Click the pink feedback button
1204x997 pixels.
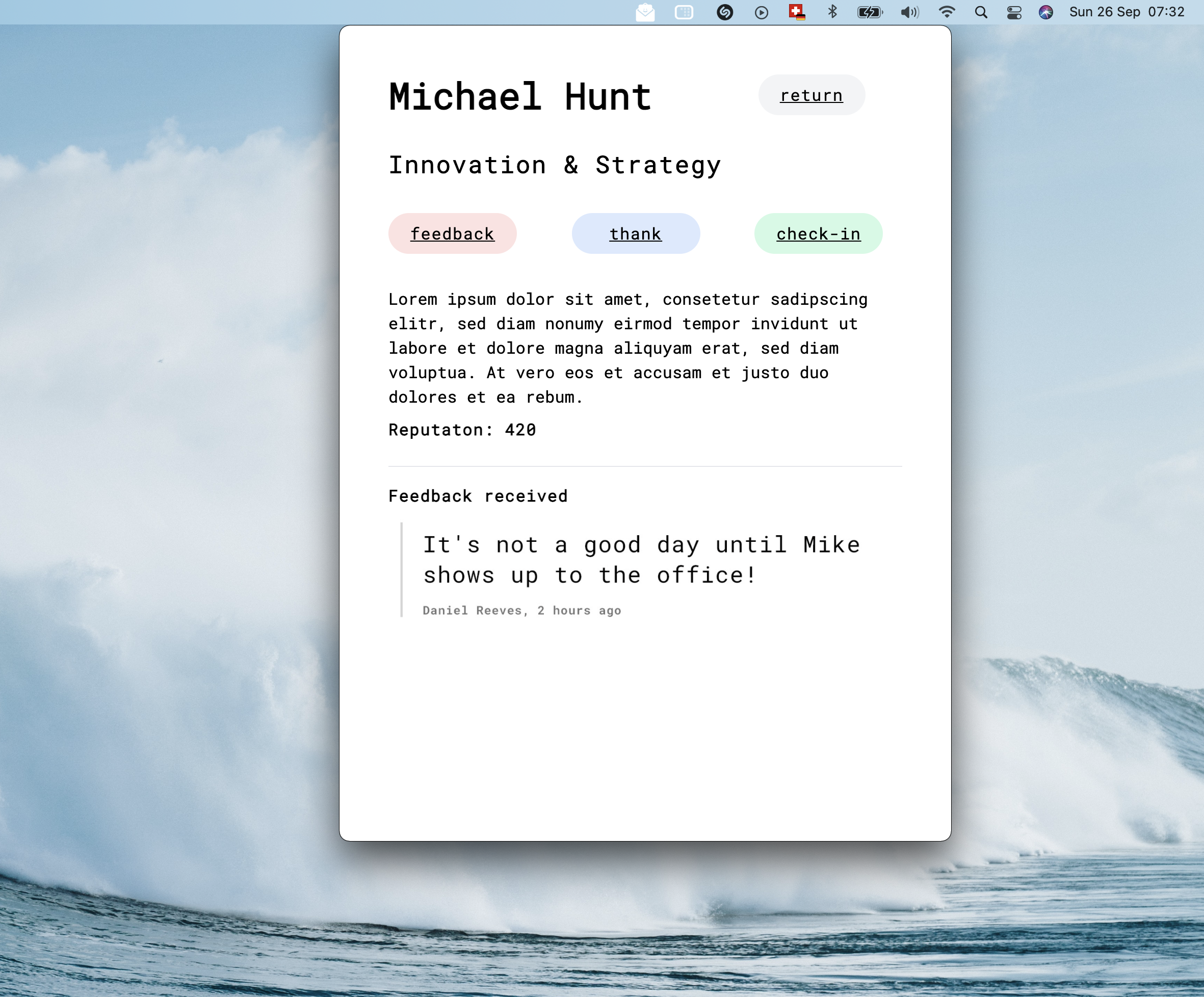pyautogui.click(x=452, y=233)
